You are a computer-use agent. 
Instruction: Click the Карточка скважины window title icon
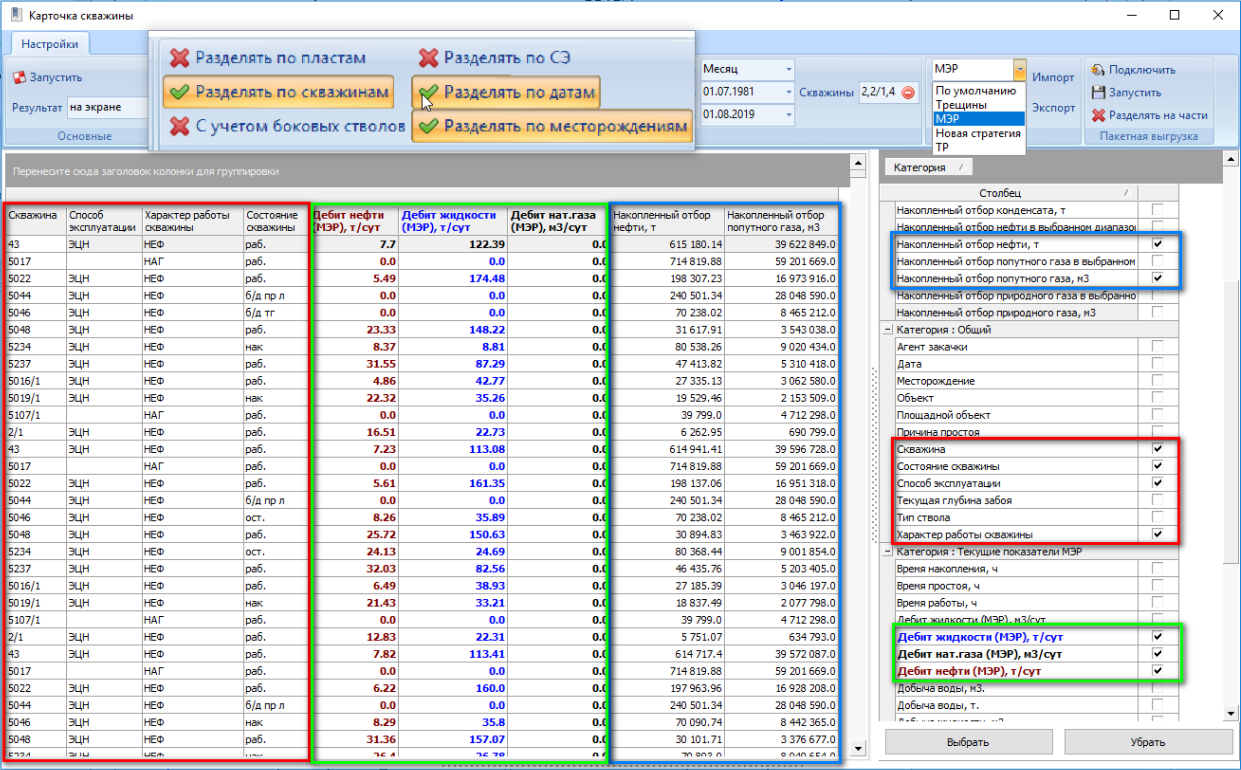pos(15,15)
